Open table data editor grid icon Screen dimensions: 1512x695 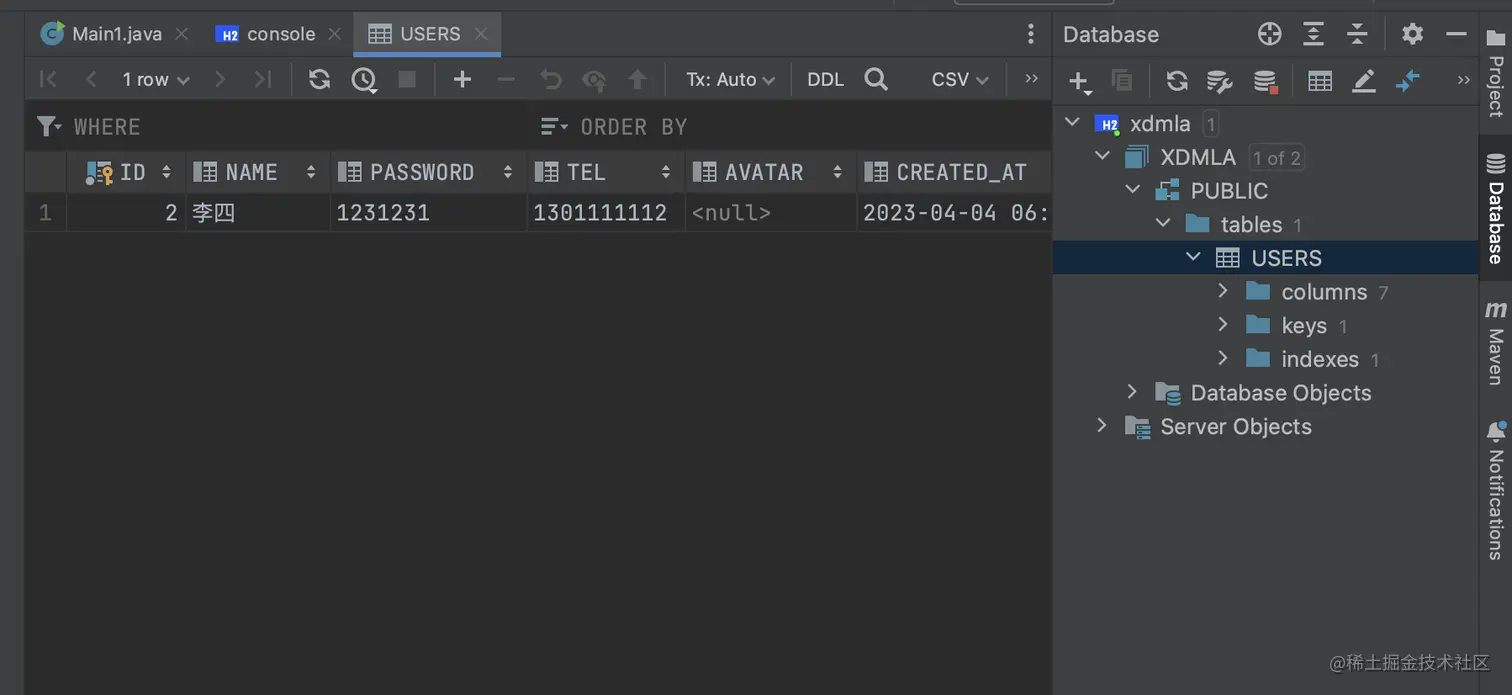pyautogui.click(x=1320, y=81)
